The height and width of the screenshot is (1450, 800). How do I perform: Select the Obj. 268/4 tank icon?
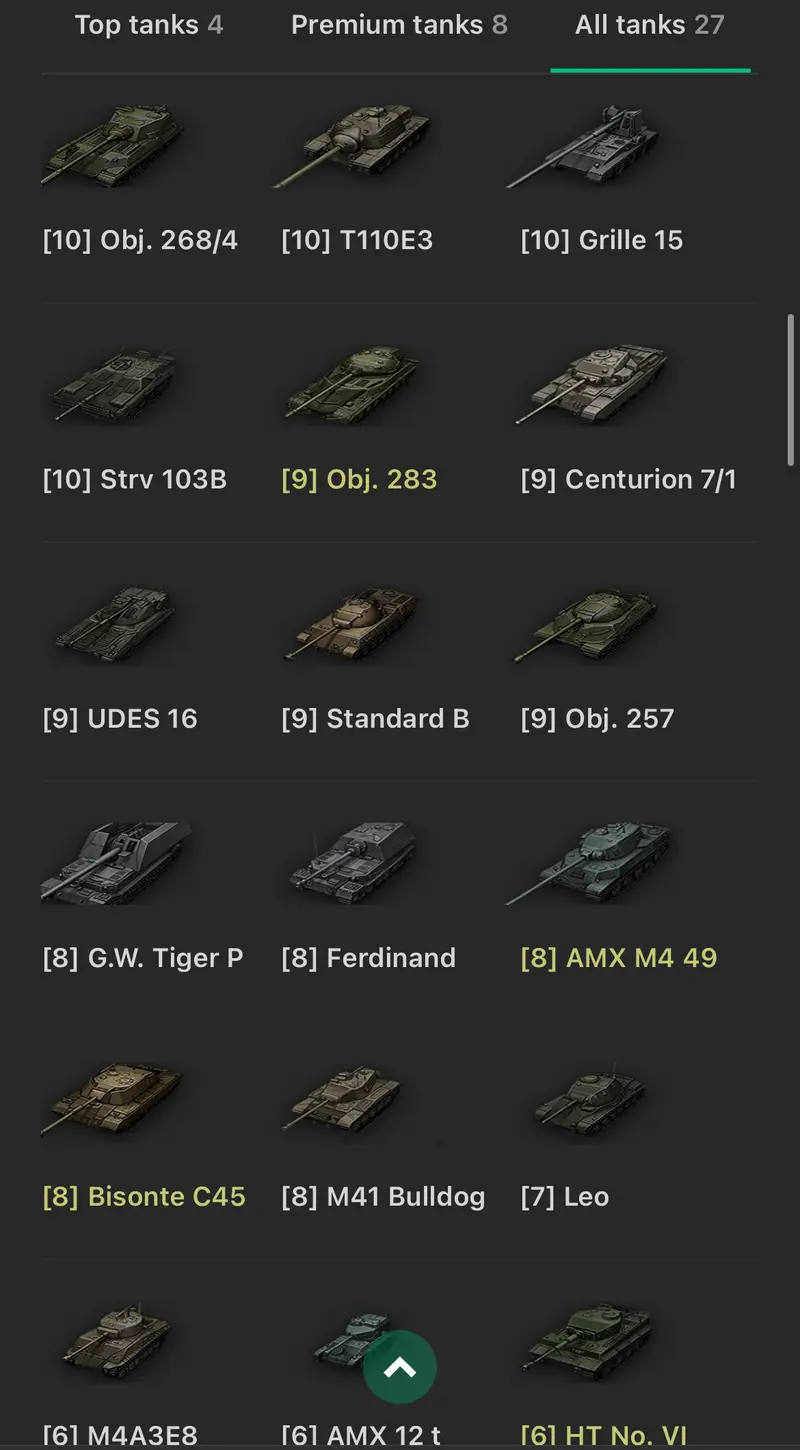112,147
